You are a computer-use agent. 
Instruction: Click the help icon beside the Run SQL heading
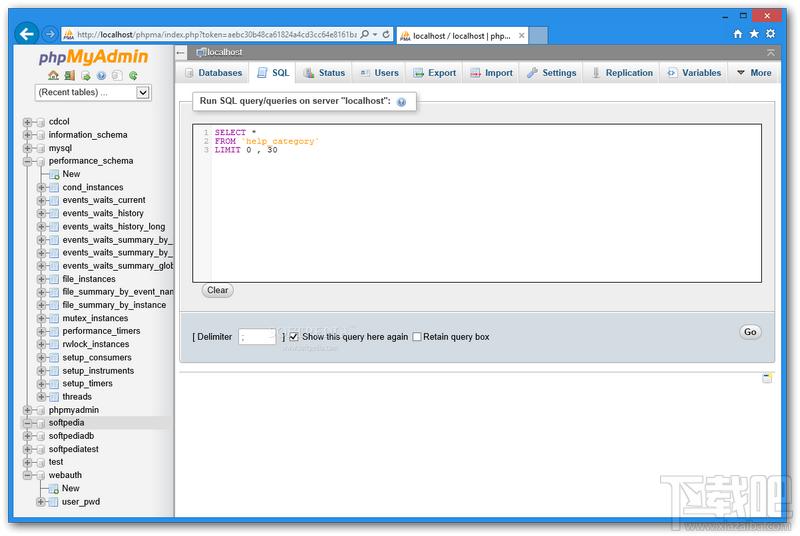(401, 102)
